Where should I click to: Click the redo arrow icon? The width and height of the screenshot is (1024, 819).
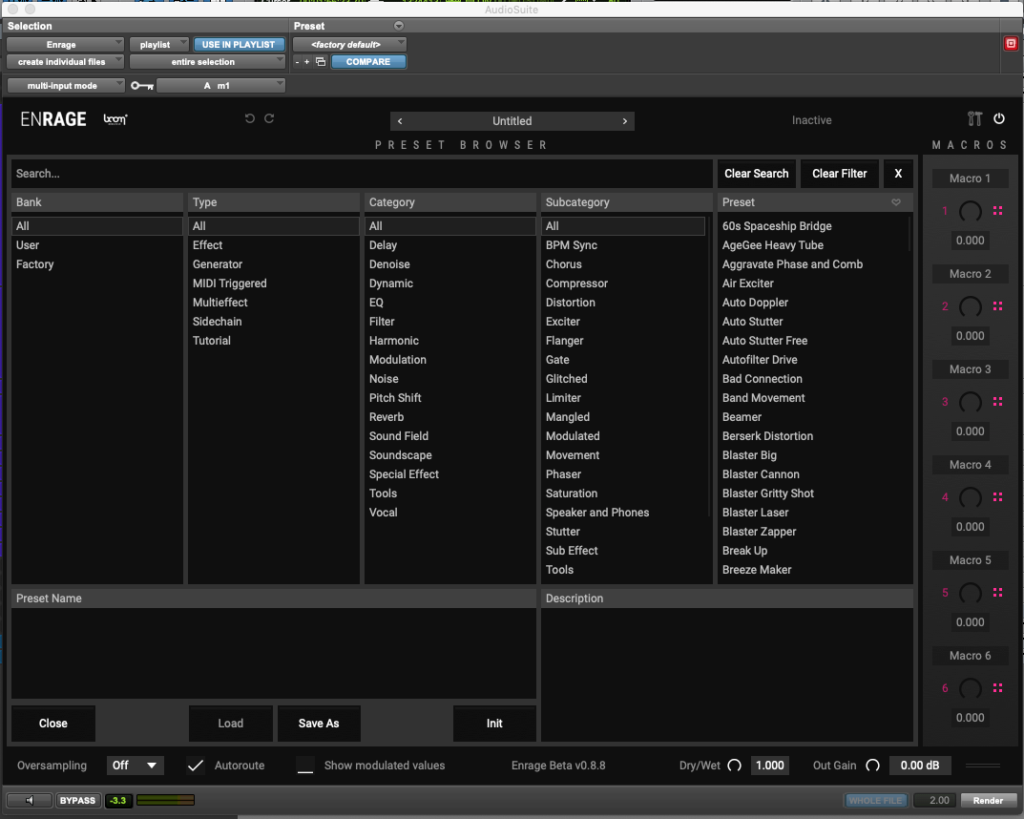(x=269, y=118)
